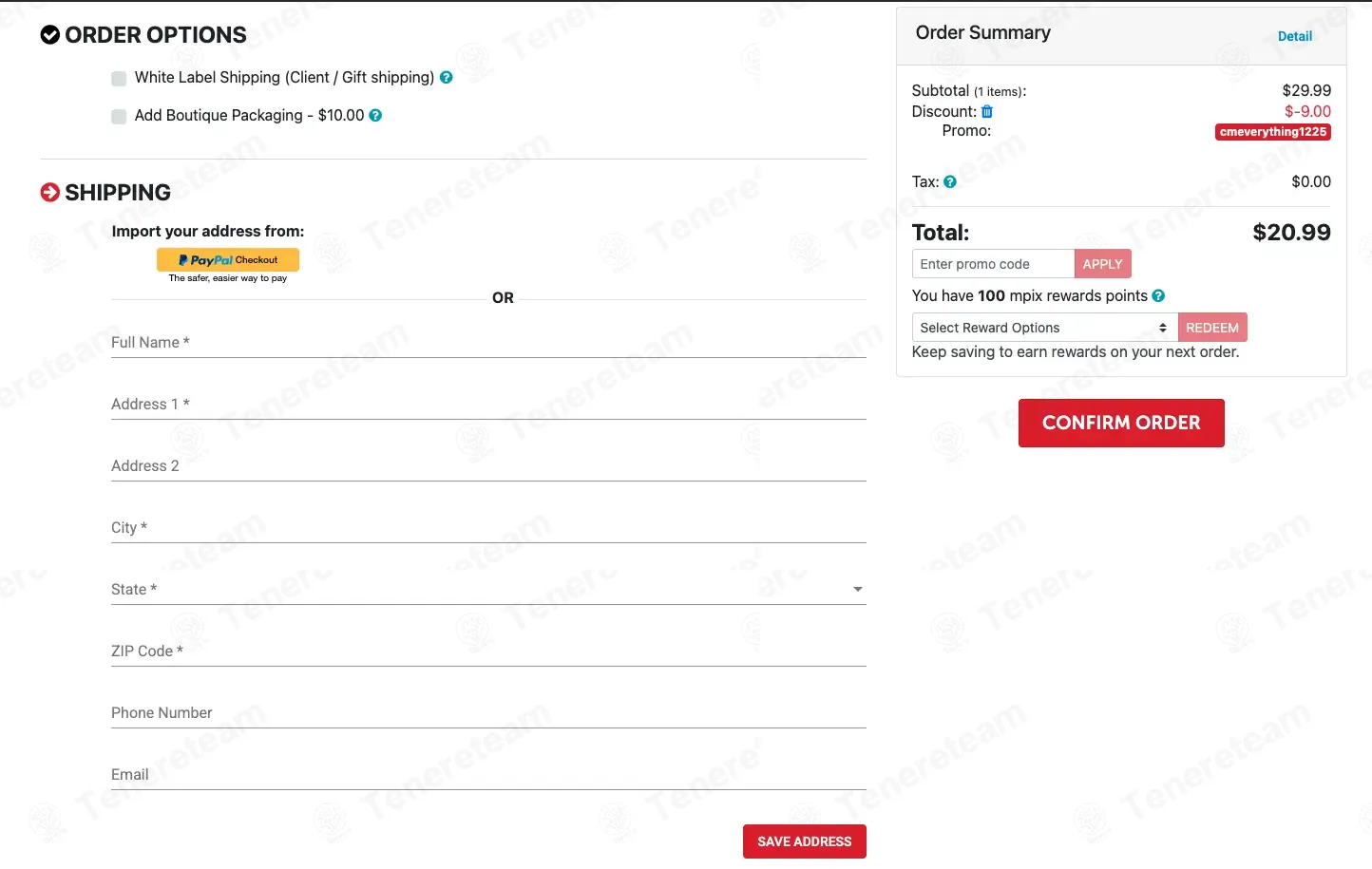Click the Detail link in Order Summary
This screenshot has height=869, width=1372.
(x=1294, y=37)
